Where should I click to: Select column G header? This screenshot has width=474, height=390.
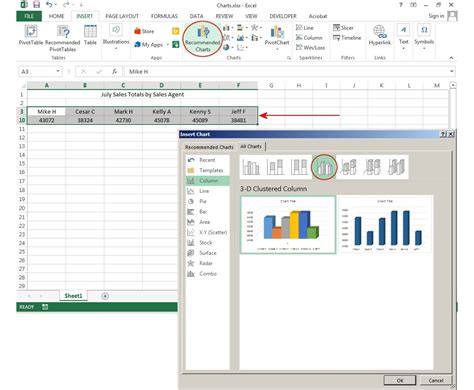[271, 86]
